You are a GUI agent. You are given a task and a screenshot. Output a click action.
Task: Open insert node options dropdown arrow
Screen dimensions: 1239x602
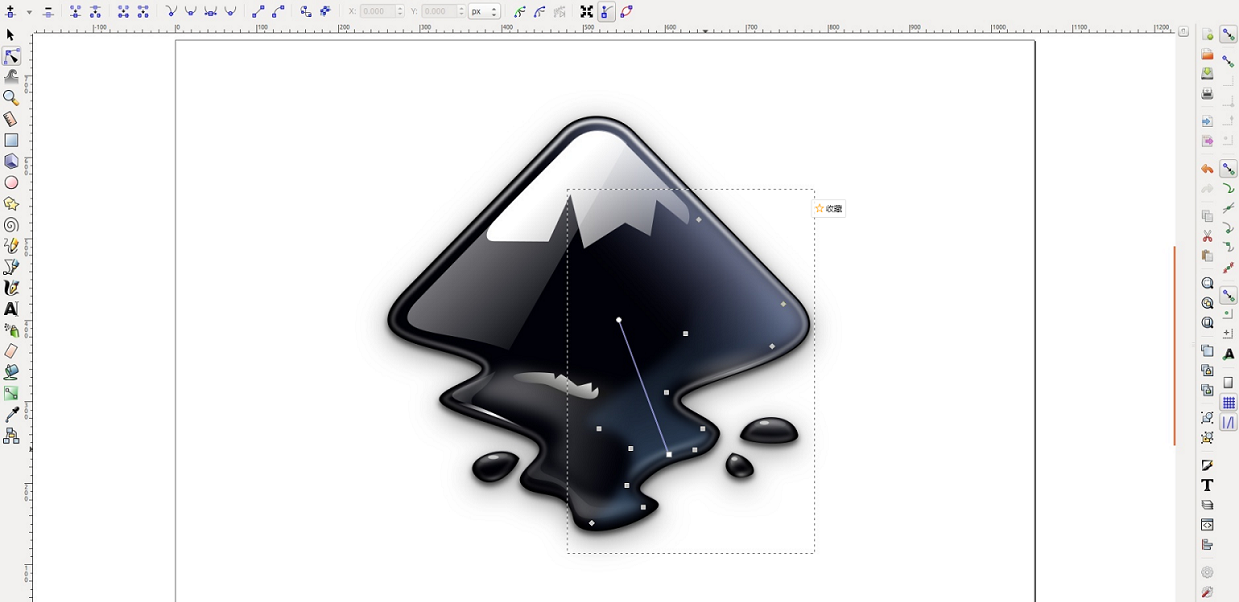29,12
